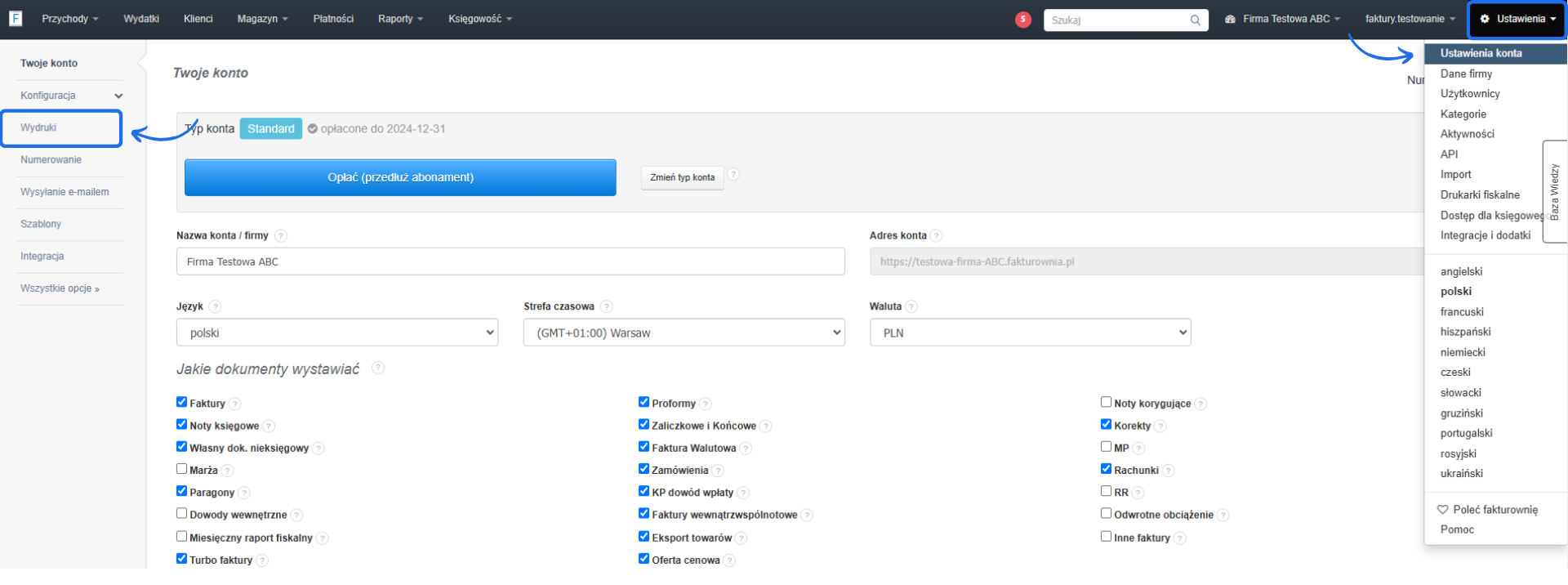Enable the Marża checkbox
Screen dimensions: 1568x585
click(x=182, y=469)
